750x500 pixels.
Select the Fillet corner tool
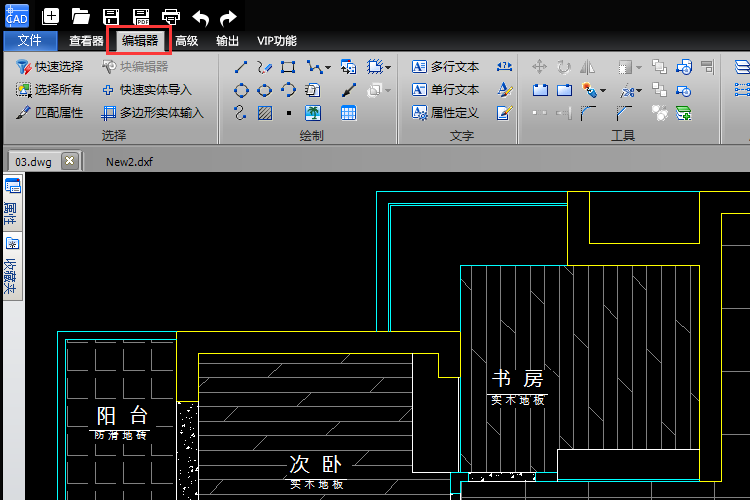tap(588, 113)
